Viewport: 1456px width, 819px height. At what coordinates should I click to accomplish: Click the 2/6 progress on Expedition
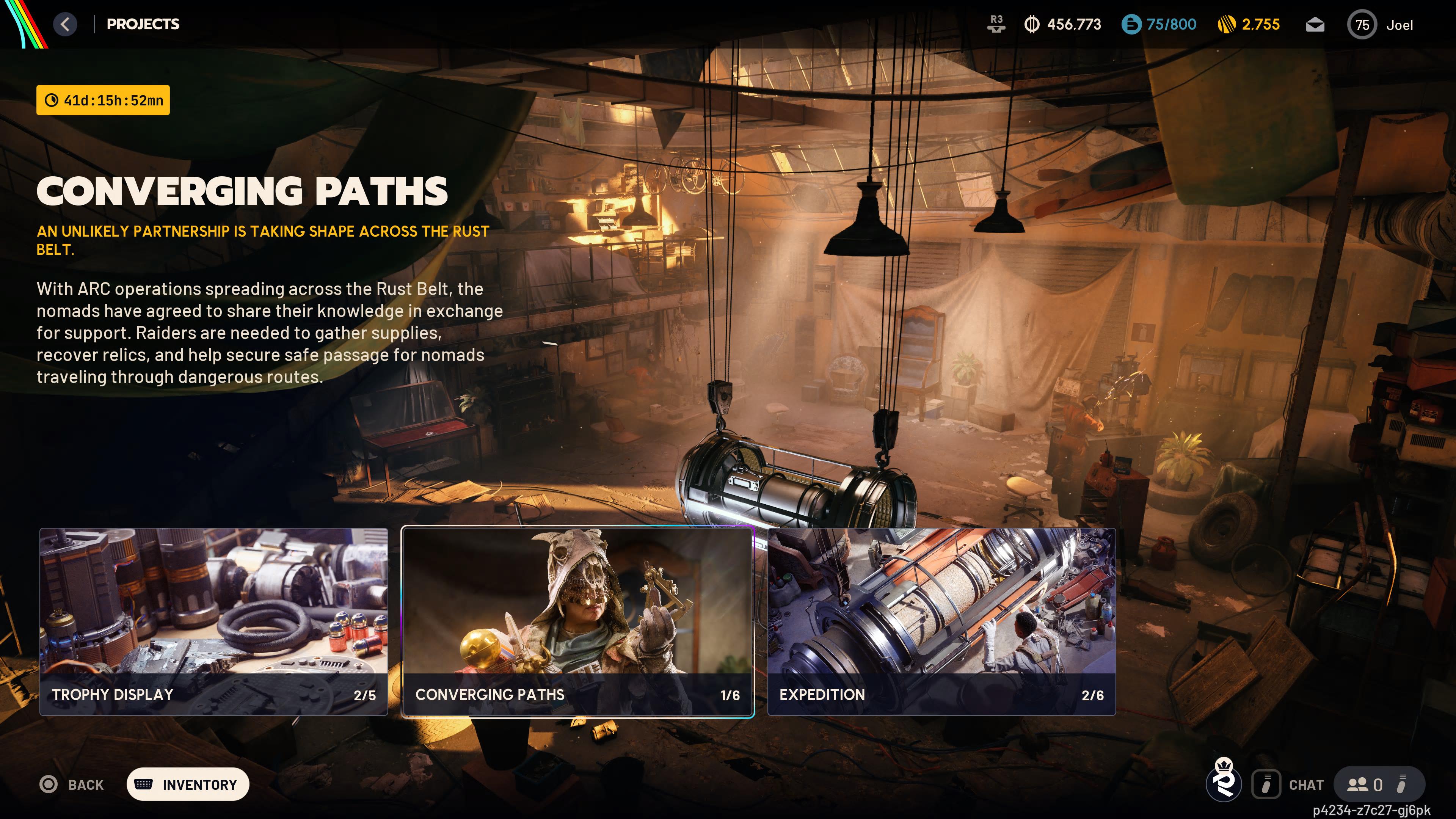tap(1092, 695)
